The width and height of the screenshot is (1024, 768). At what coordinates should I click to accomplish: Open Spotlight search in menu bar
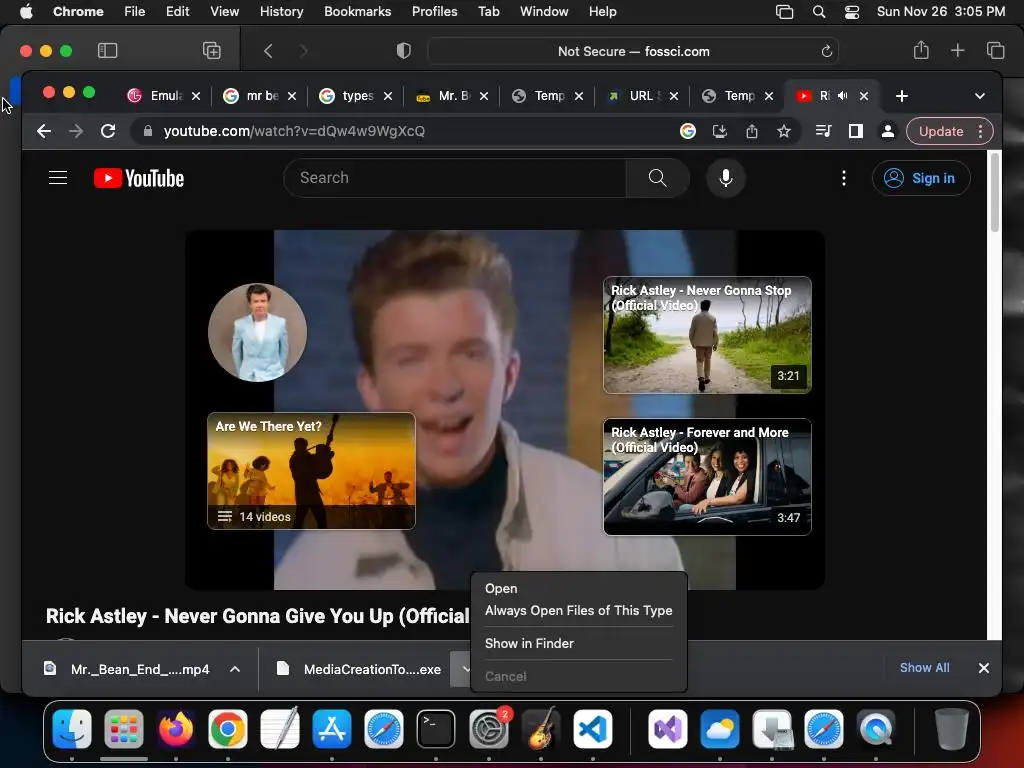818,12
